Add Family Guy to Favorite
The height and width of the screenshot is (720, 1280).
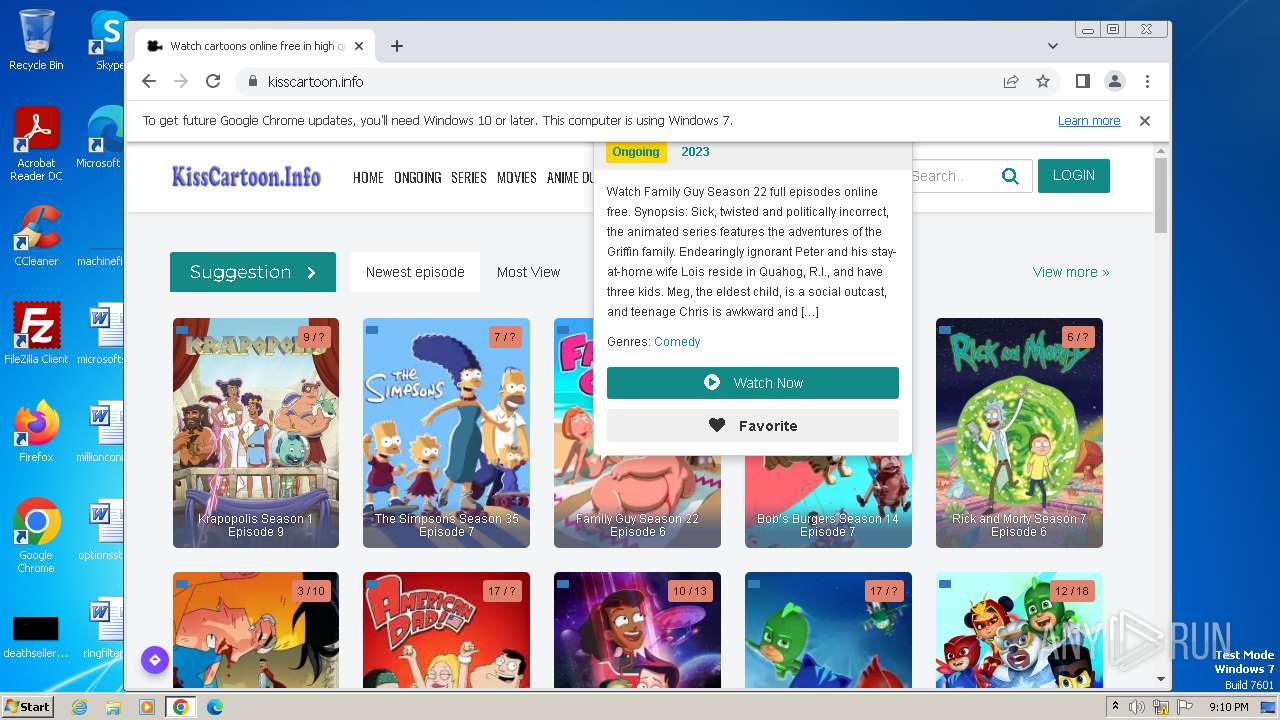(753, 426)
